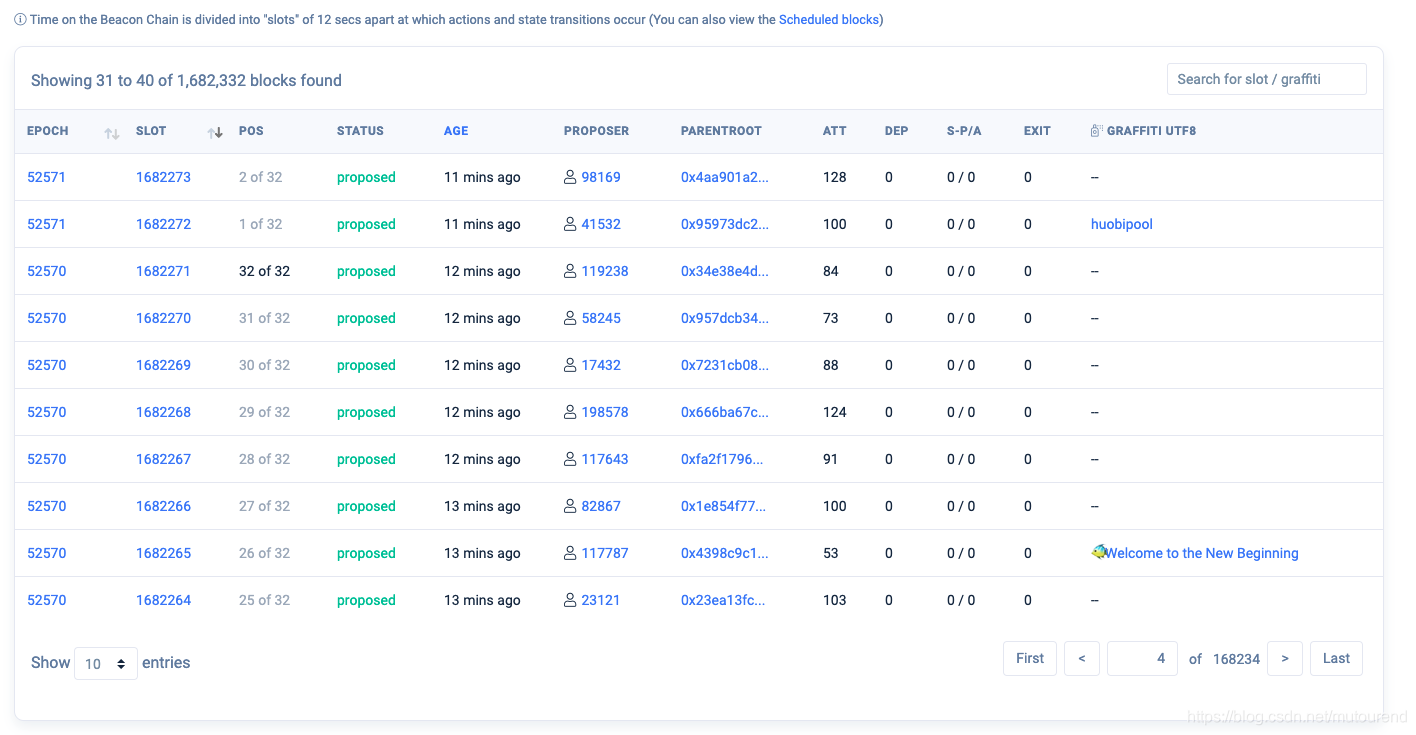
Task: Open slot 1682265
Action: coord(163,553)
